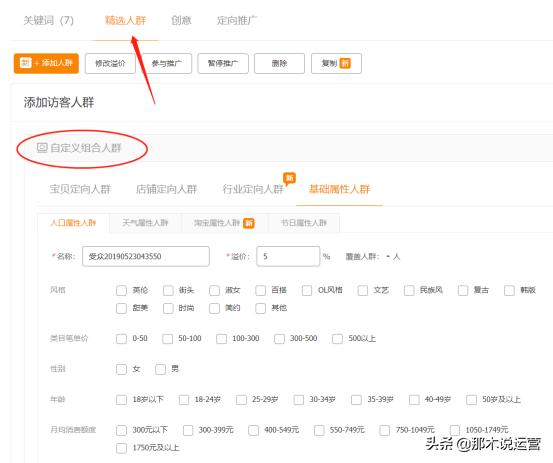Check the 女 gender checkbox

pos(121,370)
